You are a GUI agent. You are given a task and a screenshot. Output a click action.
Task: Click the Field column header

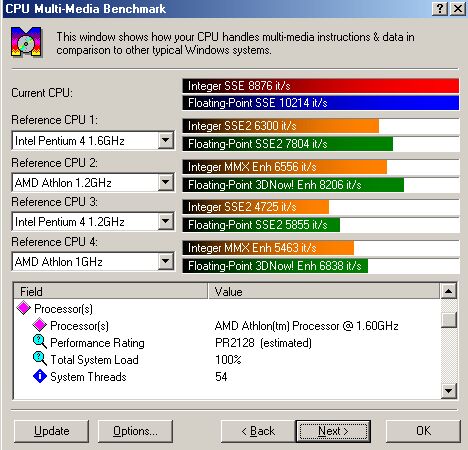click(x=111, y=291)
